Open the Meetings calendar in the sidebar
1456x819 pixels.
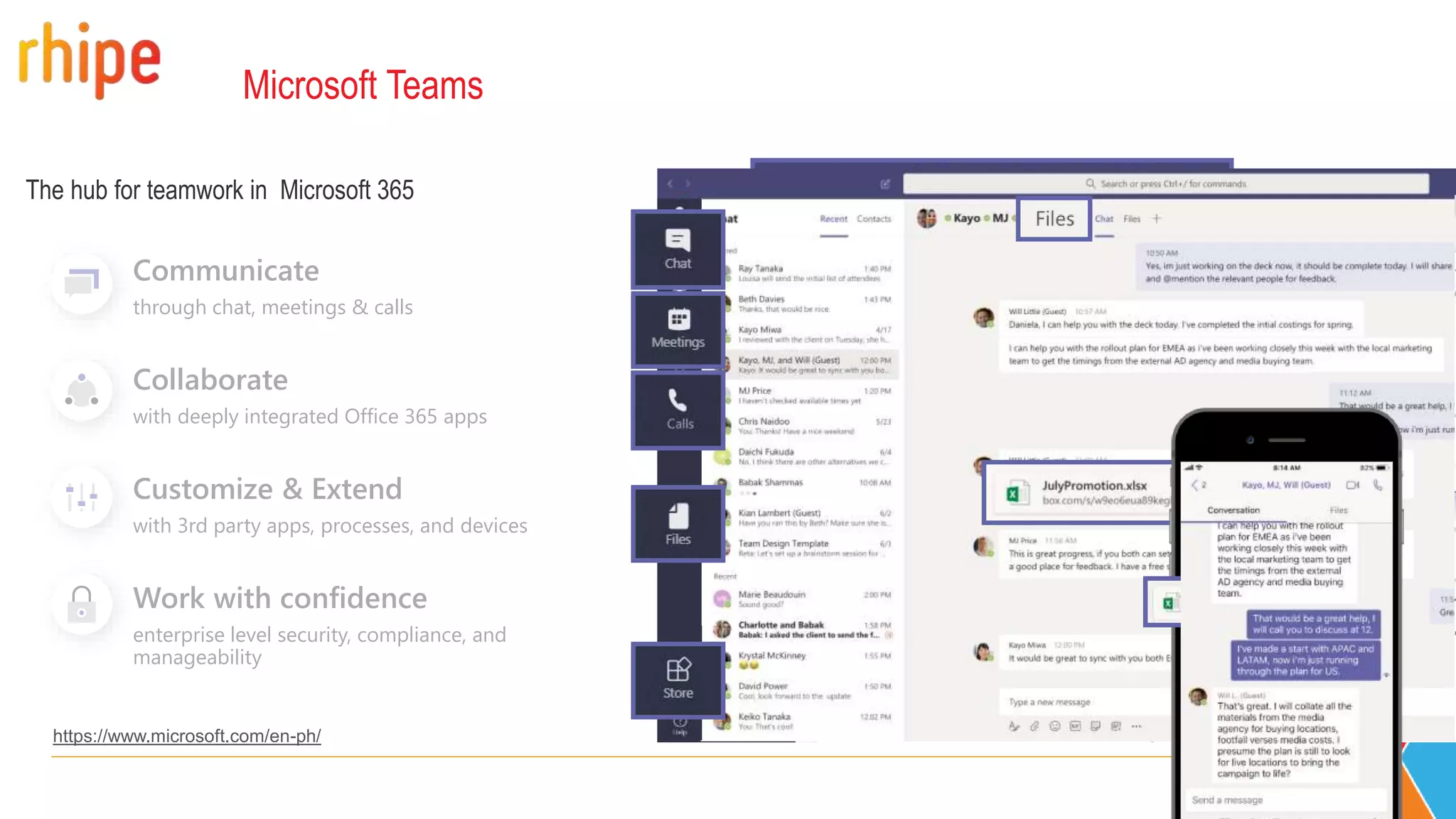(x=678, y=330)
